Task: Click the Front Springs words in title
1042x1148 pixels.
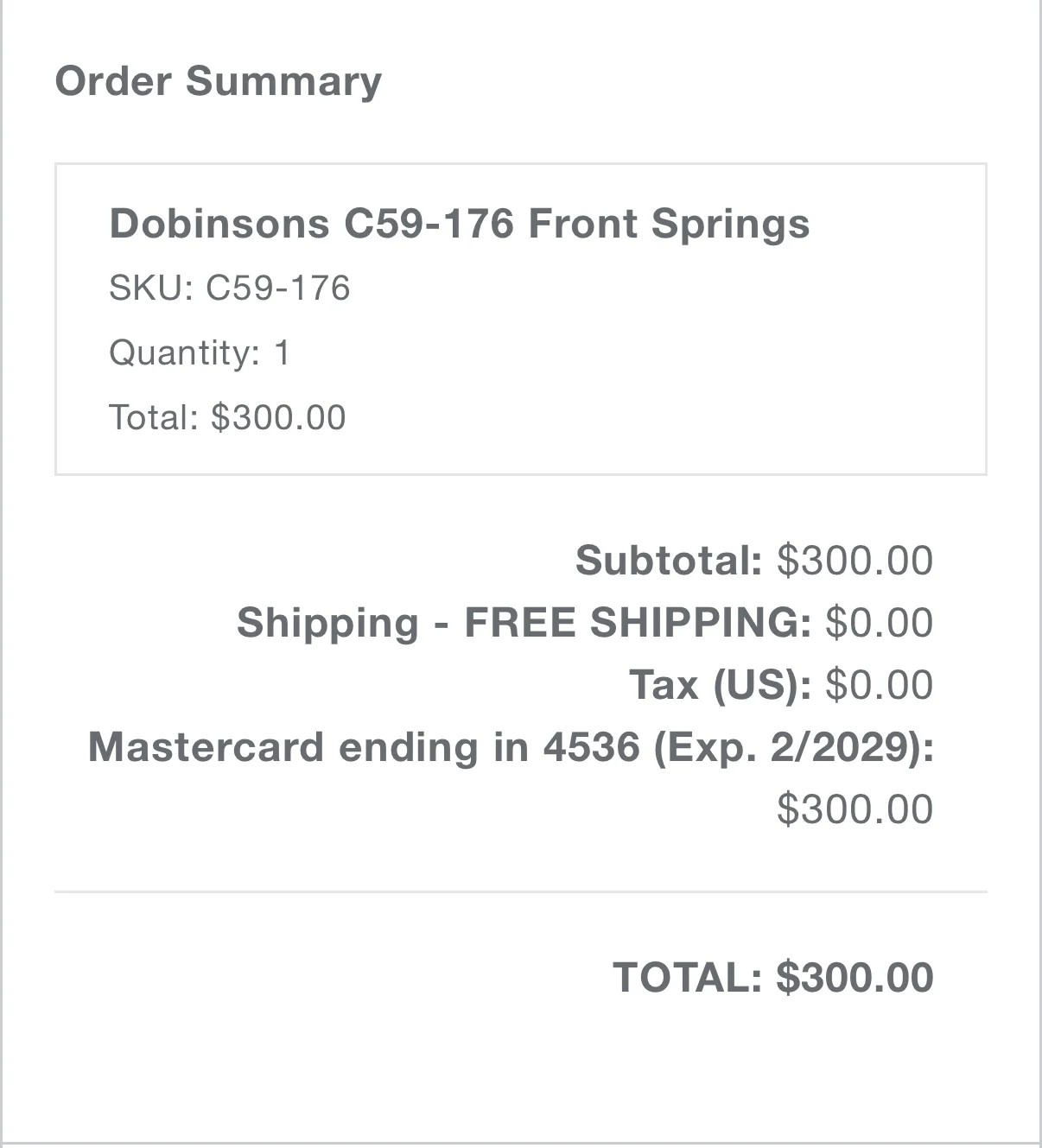Action: (669, 224)
